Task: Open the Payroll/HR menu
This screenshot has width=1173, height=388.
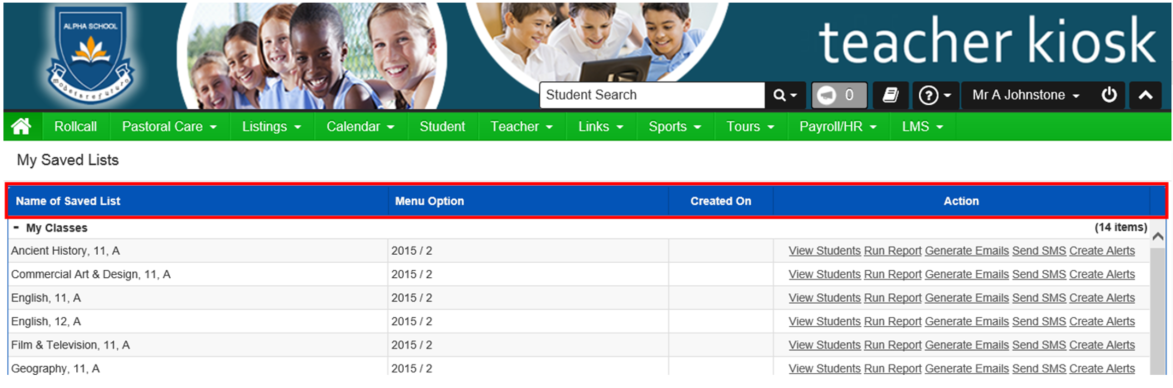Action: (838, 127)
